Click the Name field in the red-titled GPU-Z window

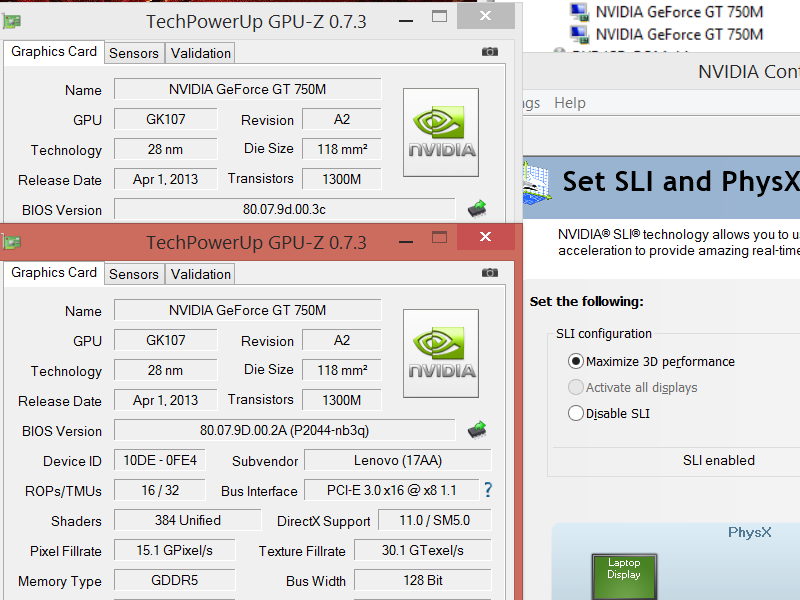[x=247, y=310]
